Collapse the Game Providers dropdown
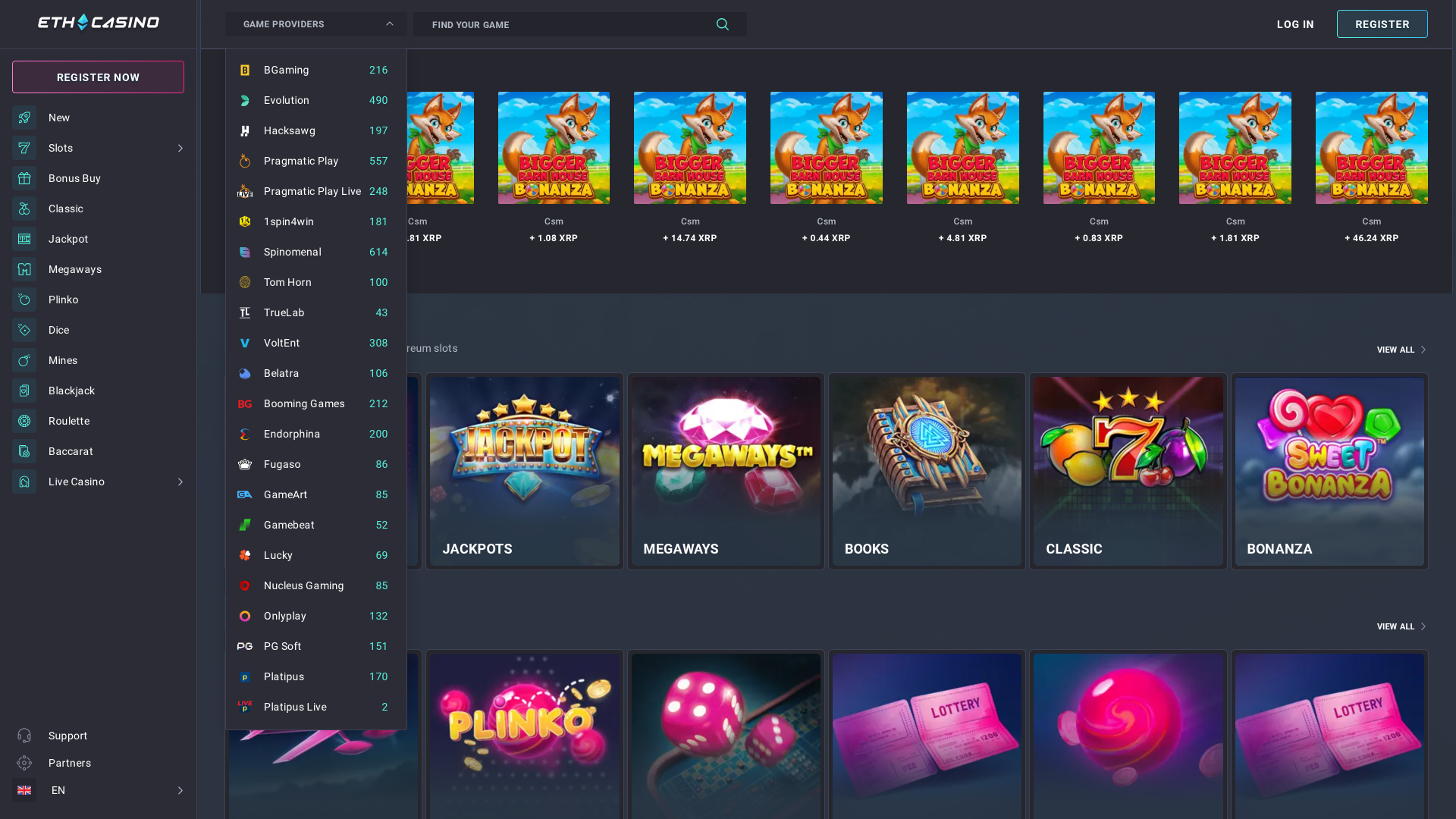This screenshot has width=1456, height=819. [390, 24]
